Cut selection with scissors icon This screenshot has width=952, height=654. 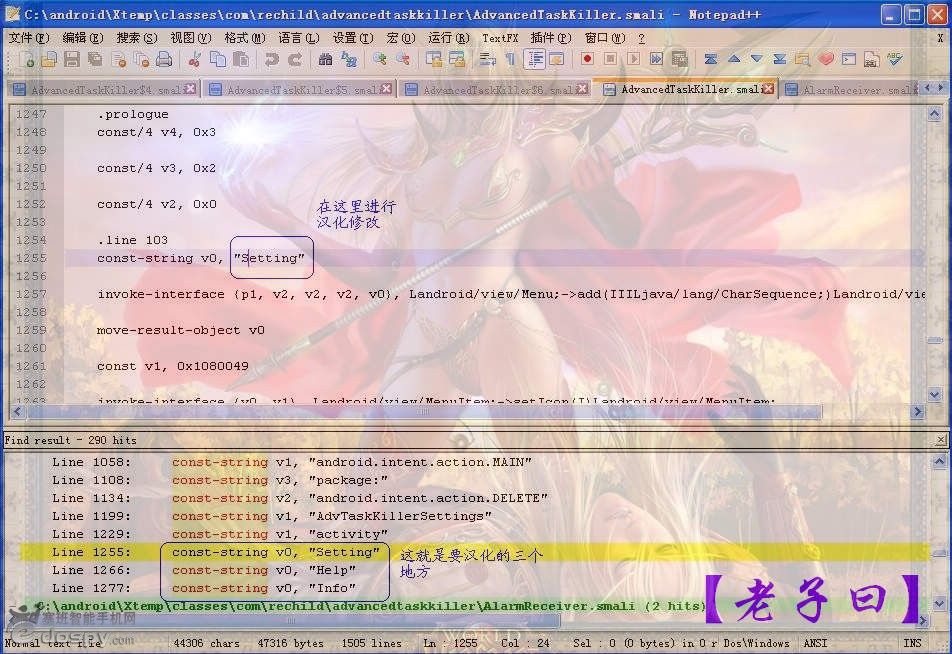[194, 60]
